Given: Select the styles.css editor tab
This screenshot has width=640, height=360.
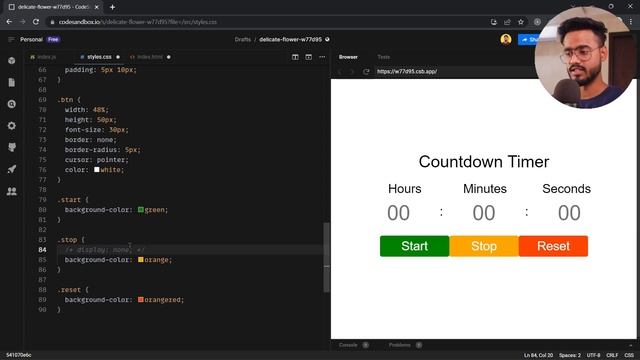Looking at the screenshot, I should pyautogui.click(x=99, y=57).
